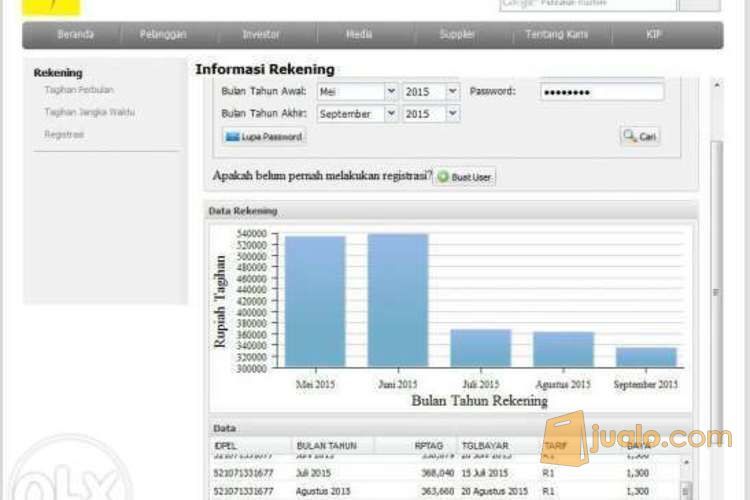Click the 15 Juli 2015 payment date
Screen dimensions: 750x500
coord(484,473)
